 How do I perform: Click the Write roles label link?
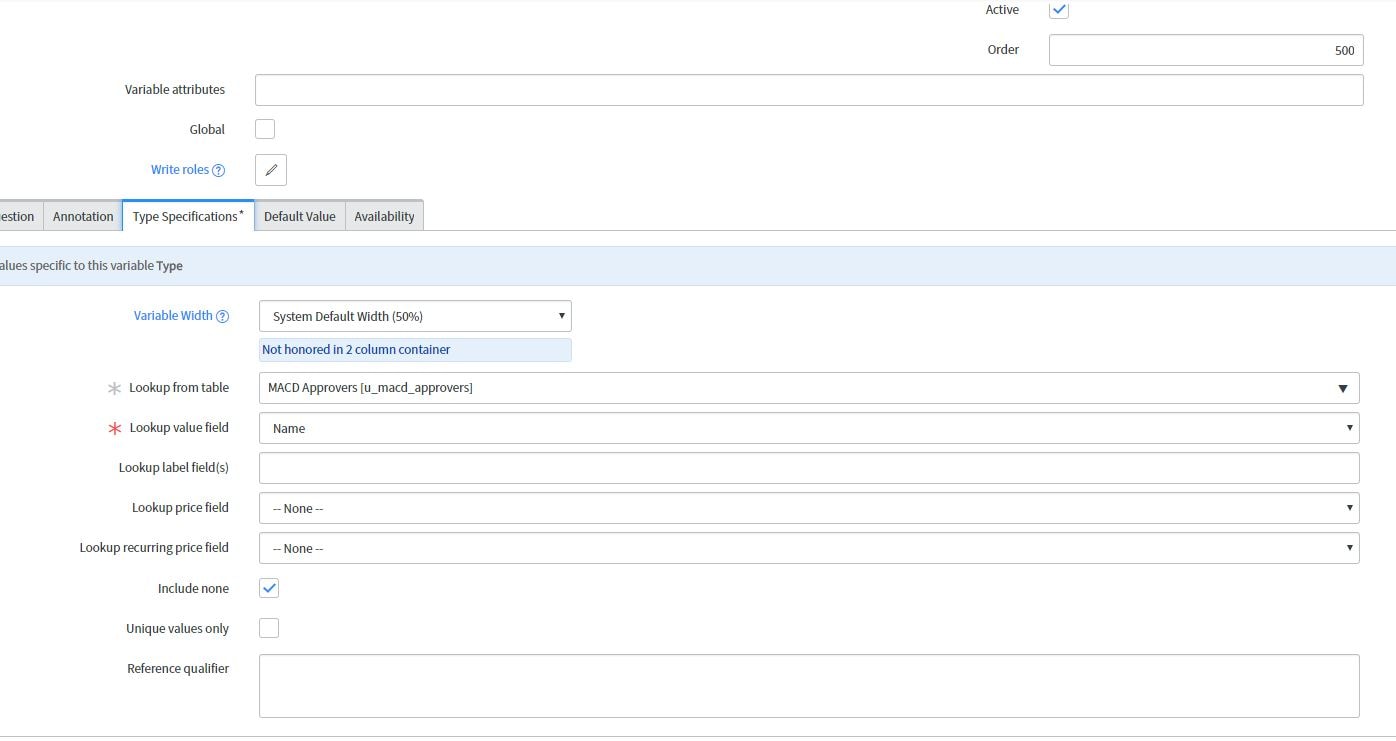(180, 170)
